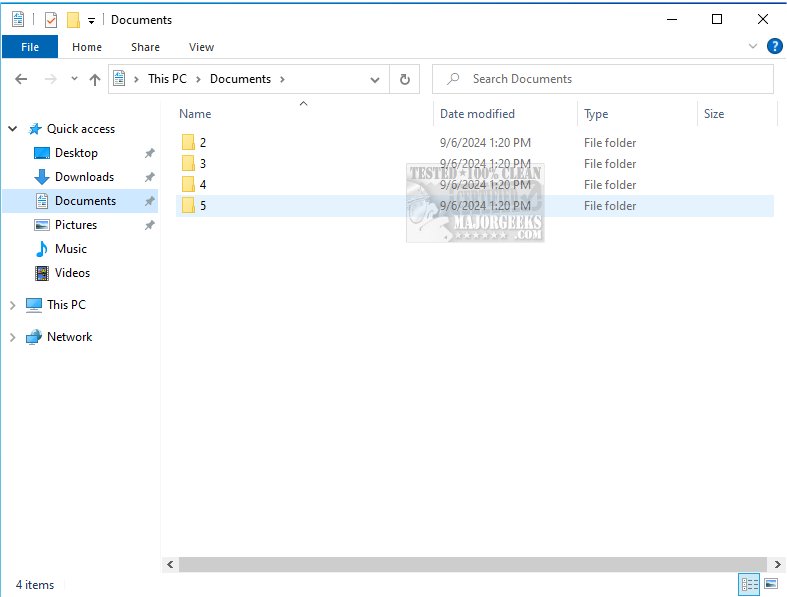
Task: Expand the chevron after This PC breadcrumb
Action: point(198,79)
